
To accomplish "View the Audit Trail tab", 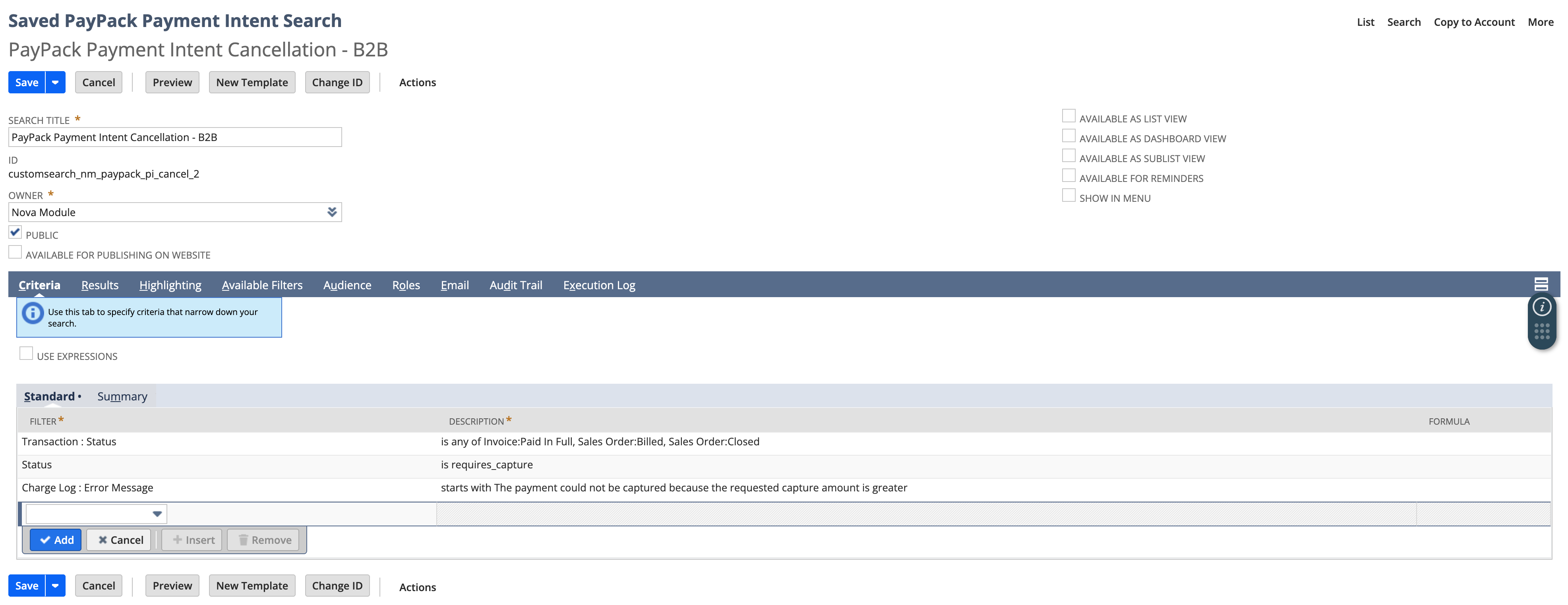I will tap(515, 286).
